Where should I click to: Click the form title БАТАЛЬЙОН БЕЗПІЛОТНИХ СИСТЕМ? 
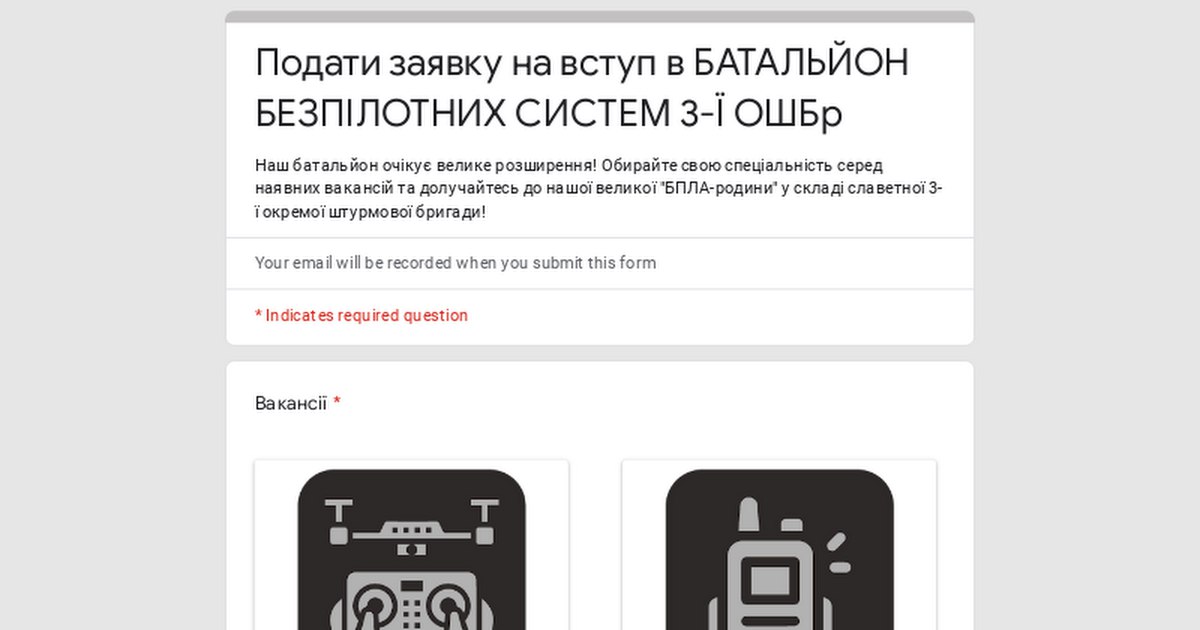coord(582,88)
